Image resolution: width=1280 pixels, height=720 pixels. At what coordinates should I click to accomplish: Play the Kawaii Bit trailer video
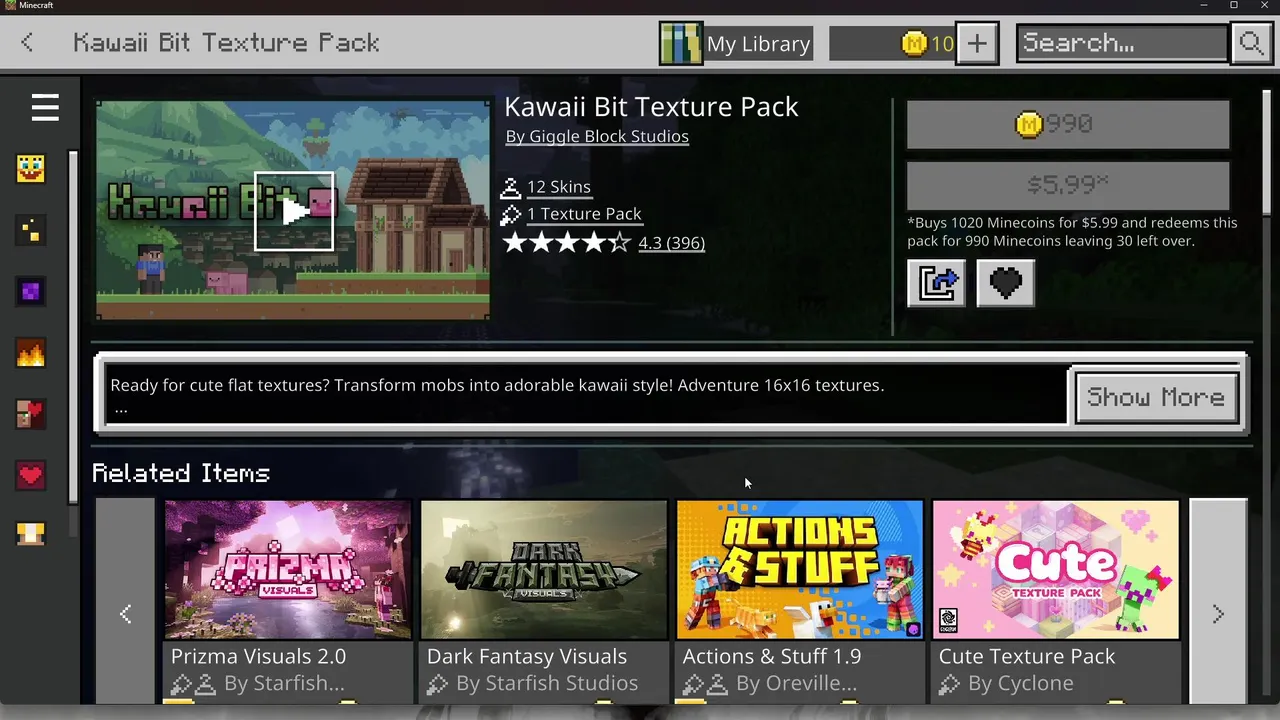tap(294, 211)
